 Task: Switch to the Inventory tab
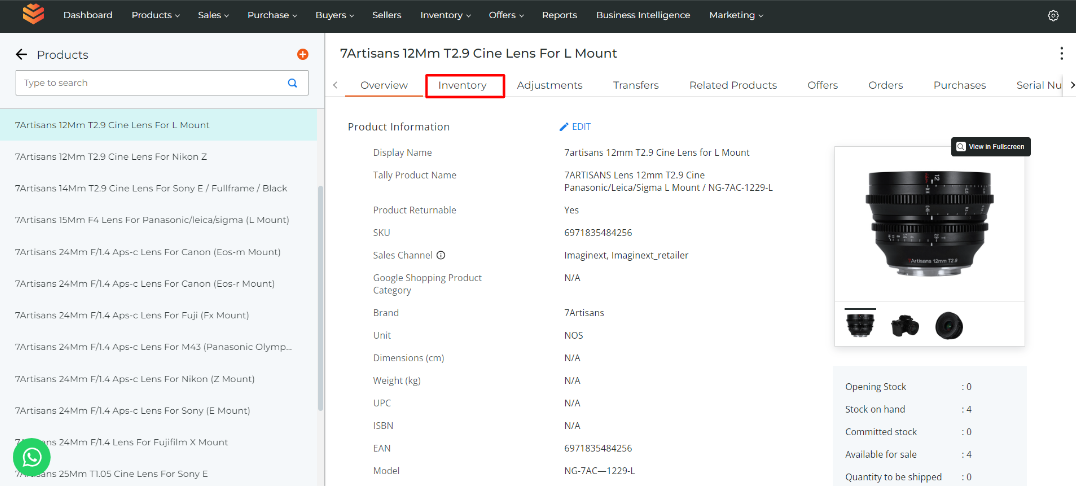tap(463, 86)
